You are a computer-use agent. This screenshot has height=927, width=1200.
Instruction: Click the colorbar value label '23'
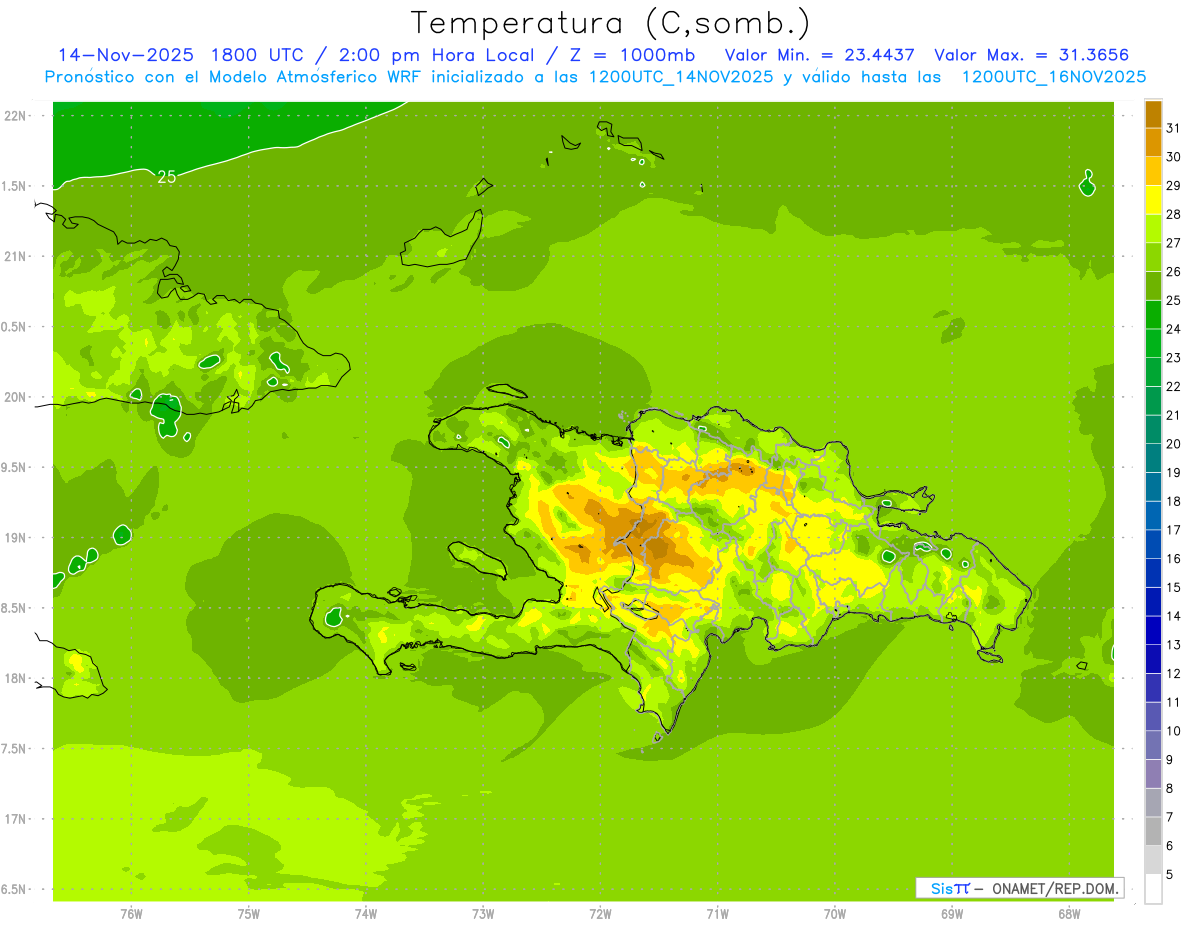click(1174, 358)
